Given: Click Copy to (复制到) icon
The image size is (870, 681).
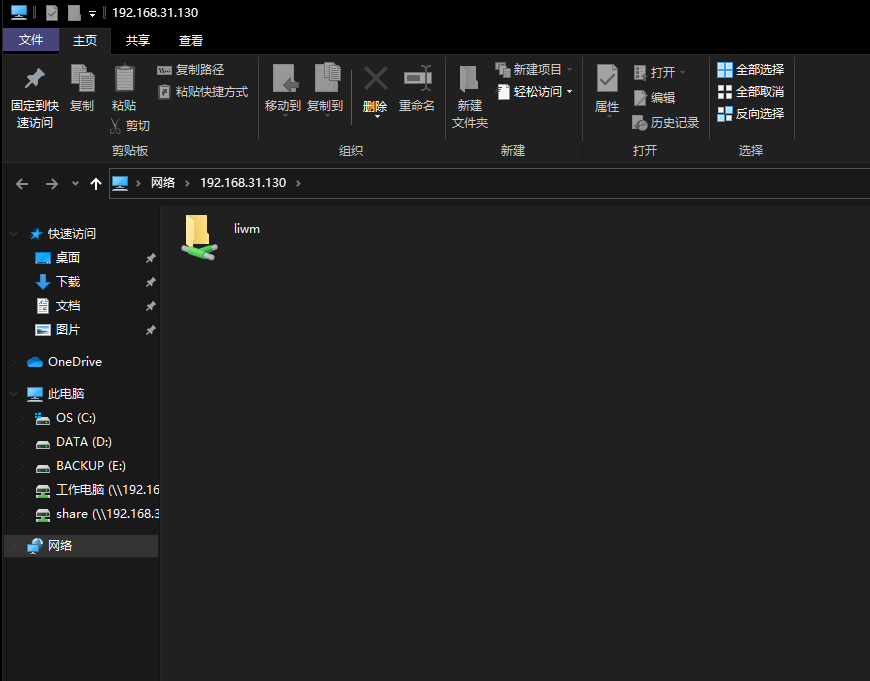Looking at the screenshot, I should point(327,78).
